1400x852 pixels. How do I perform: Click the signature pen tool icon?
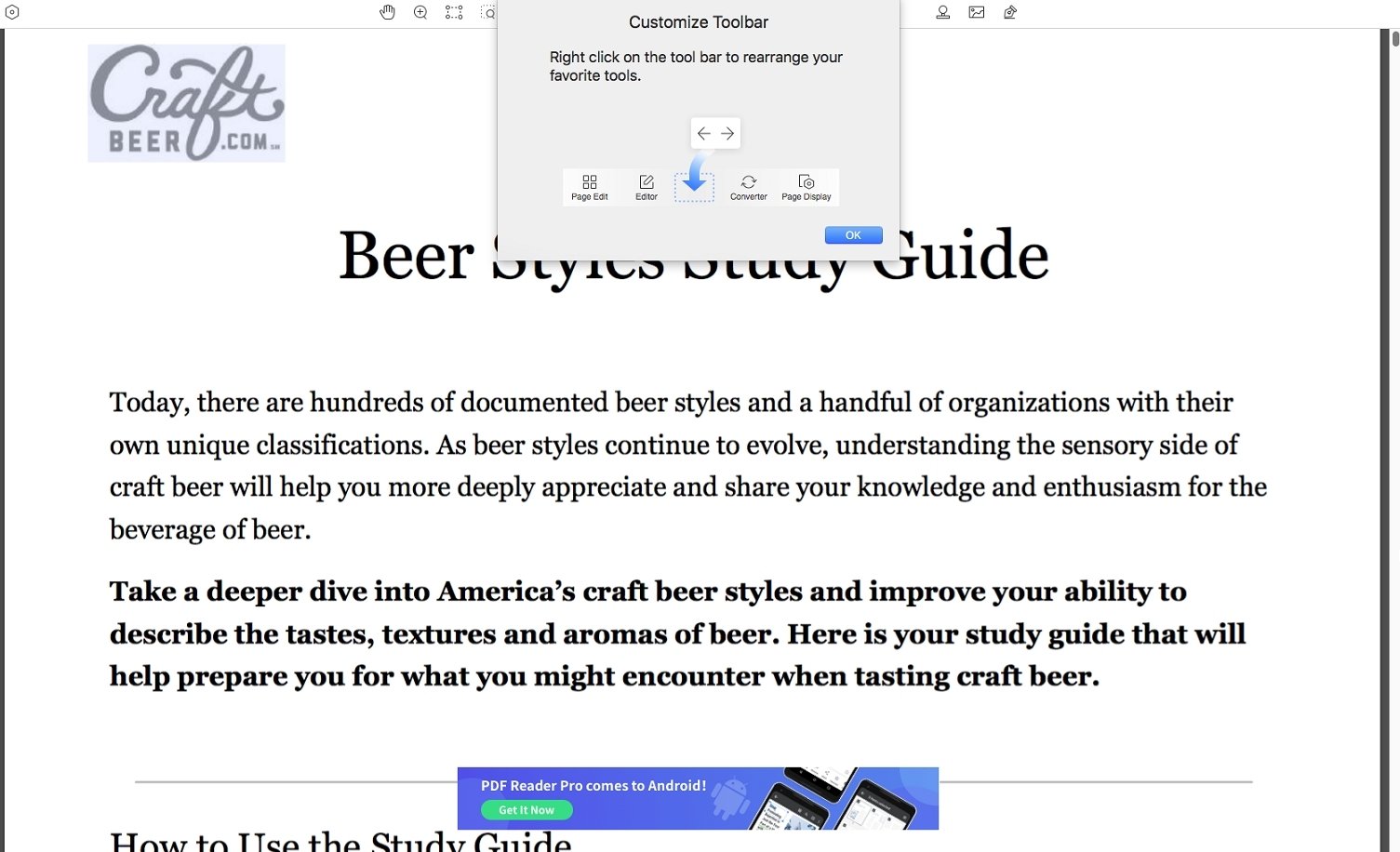[1010, 12]
